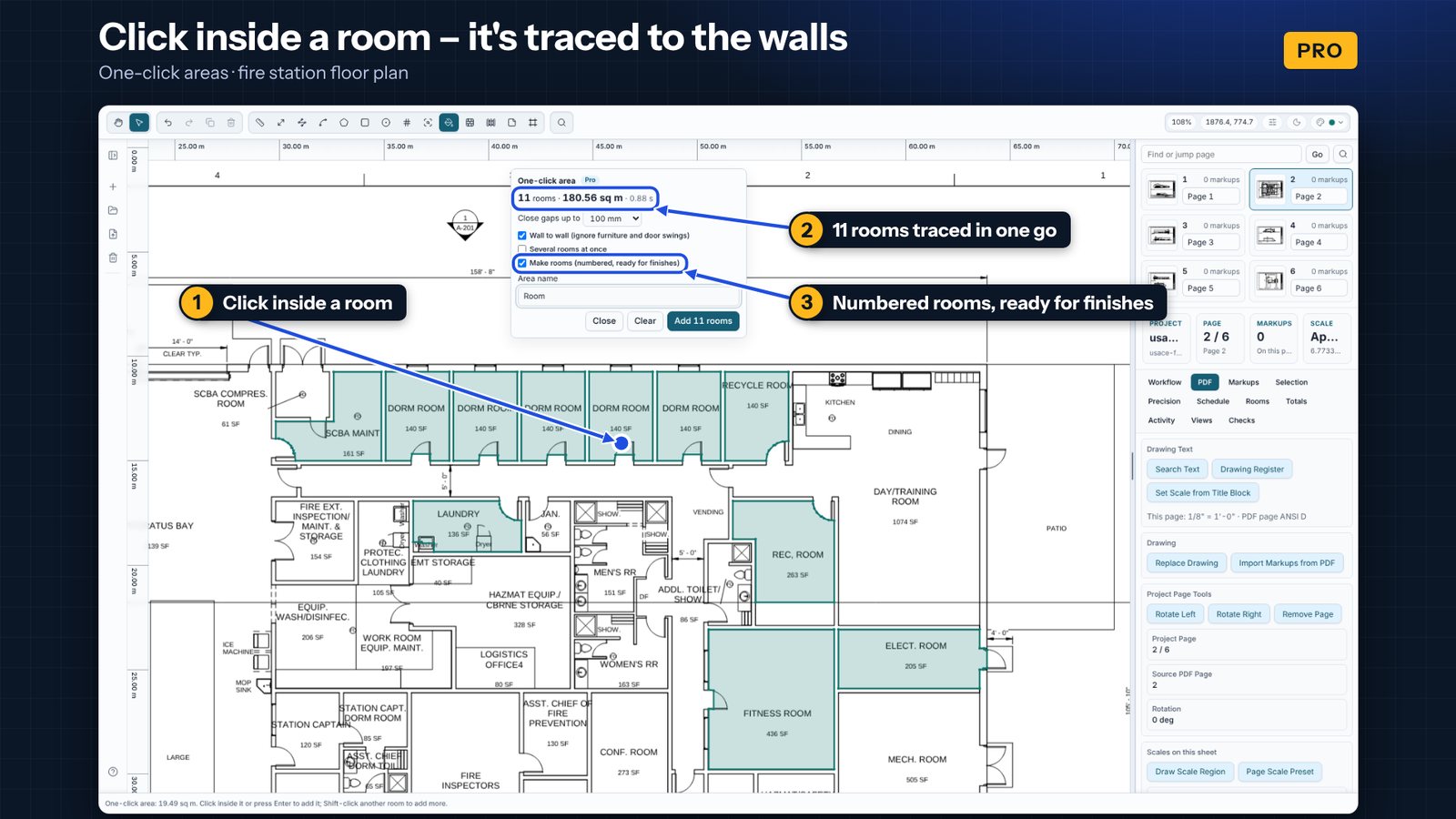Image resolution: width=1456 pixels, height=819 pixels.
Task: Click the help question mark icon
Action: (113, 772)
